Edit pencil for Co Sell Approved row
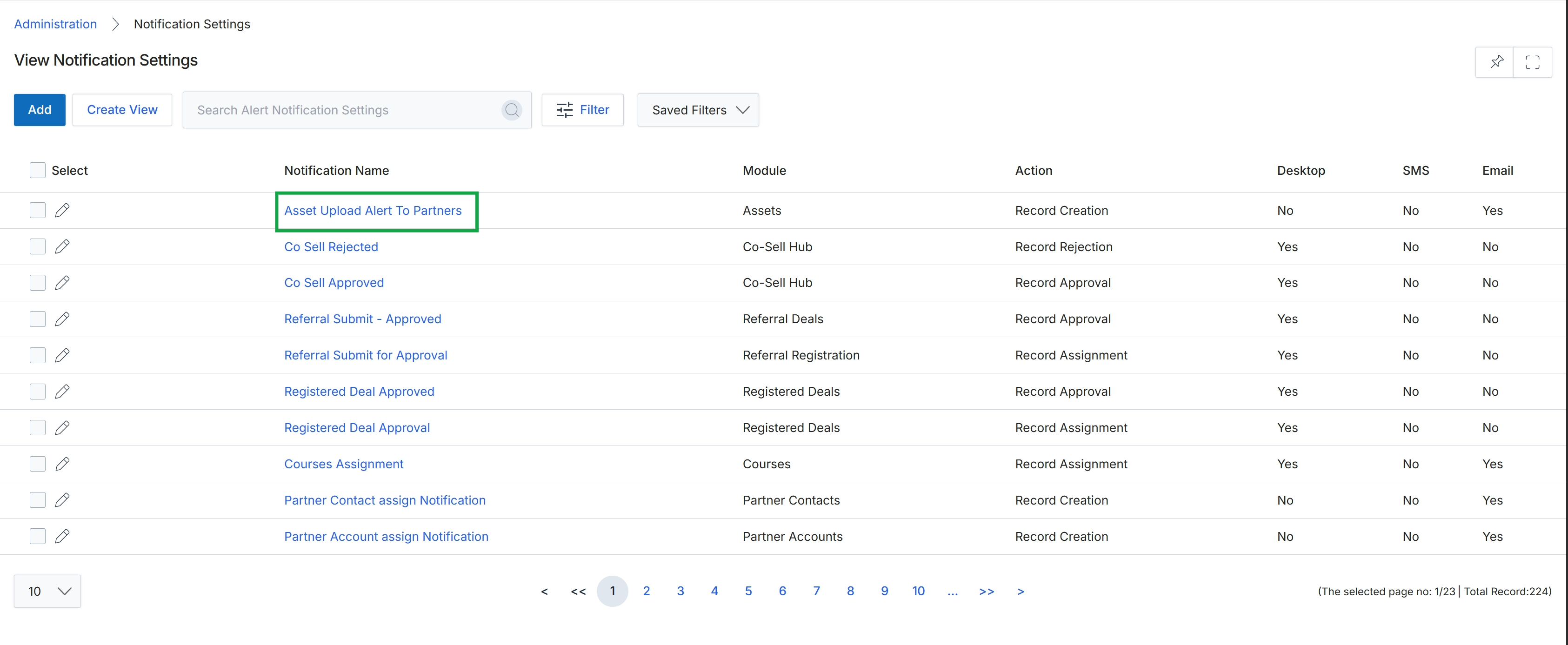The image size is (1568, 645). pyautogui.click(x=62, y=282)
